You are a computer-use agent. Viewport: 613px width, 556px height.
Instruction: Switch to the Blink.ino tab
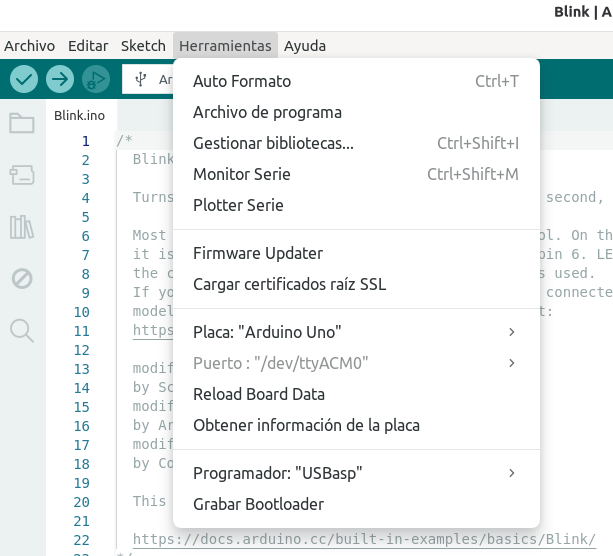(x=79, y=116)
